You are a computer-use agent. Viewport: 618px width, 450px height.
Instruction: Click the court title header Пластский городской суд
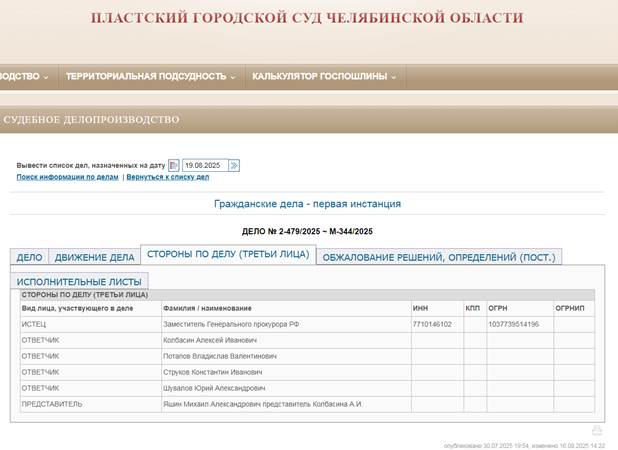pyautogui.click(x=307, y=18)
